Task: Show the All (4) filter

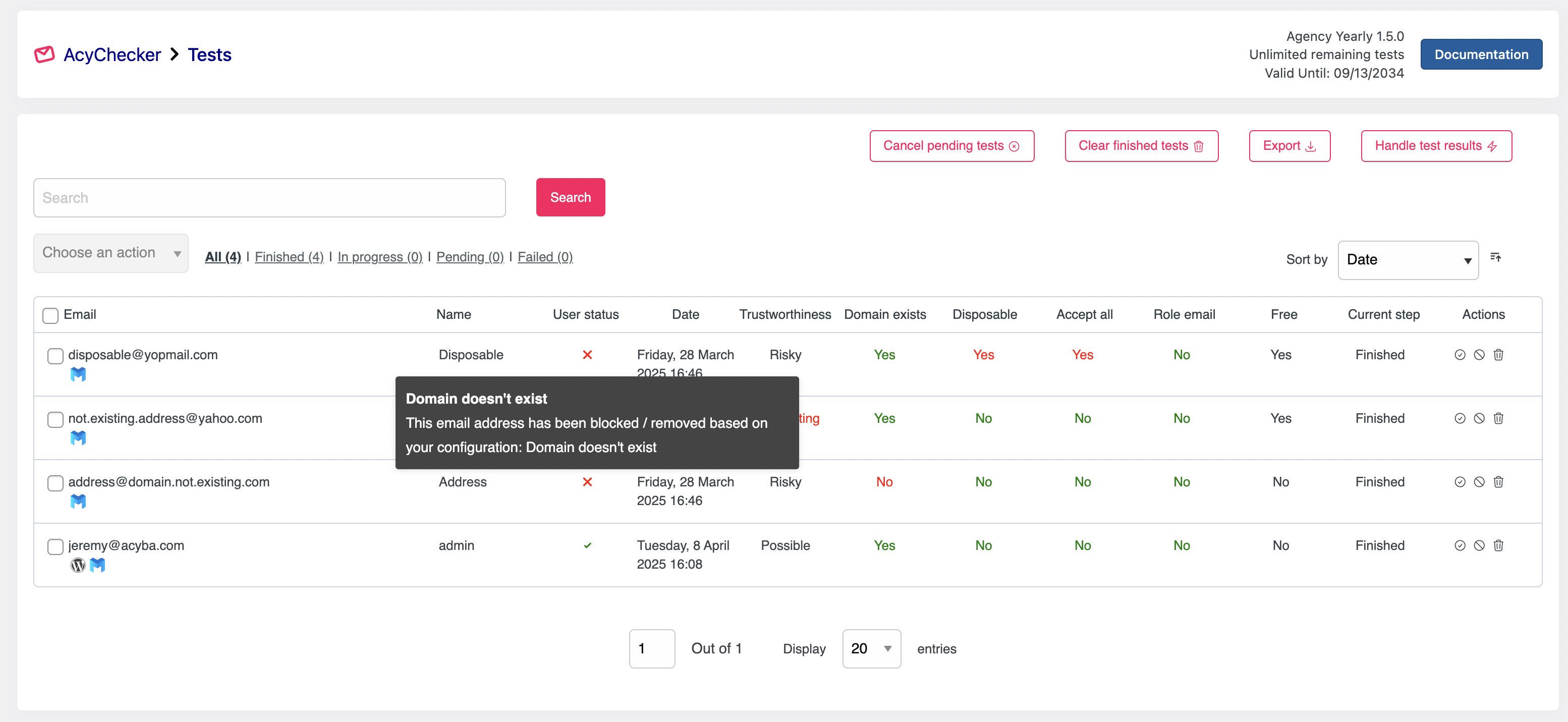Action: click(223, 257)
